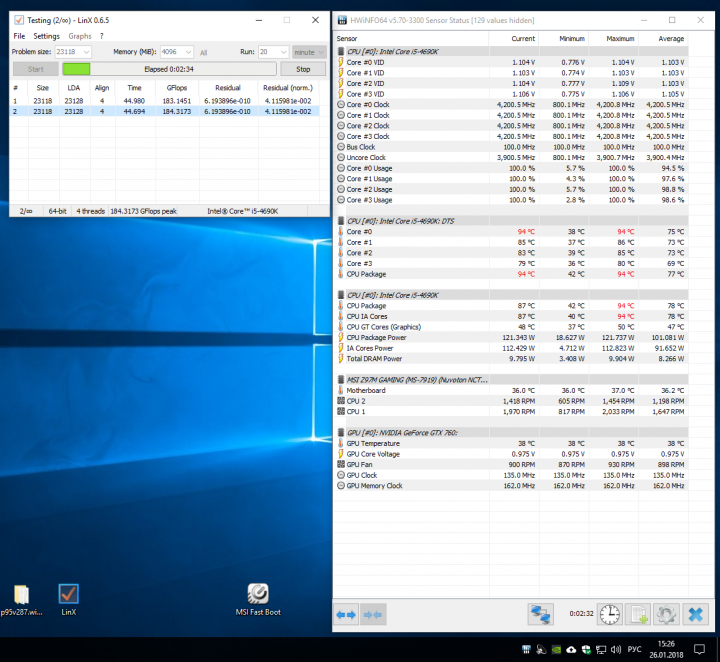Click the CPU Package 94 °C DTS row
720x662 pixels.
point(512,274)
